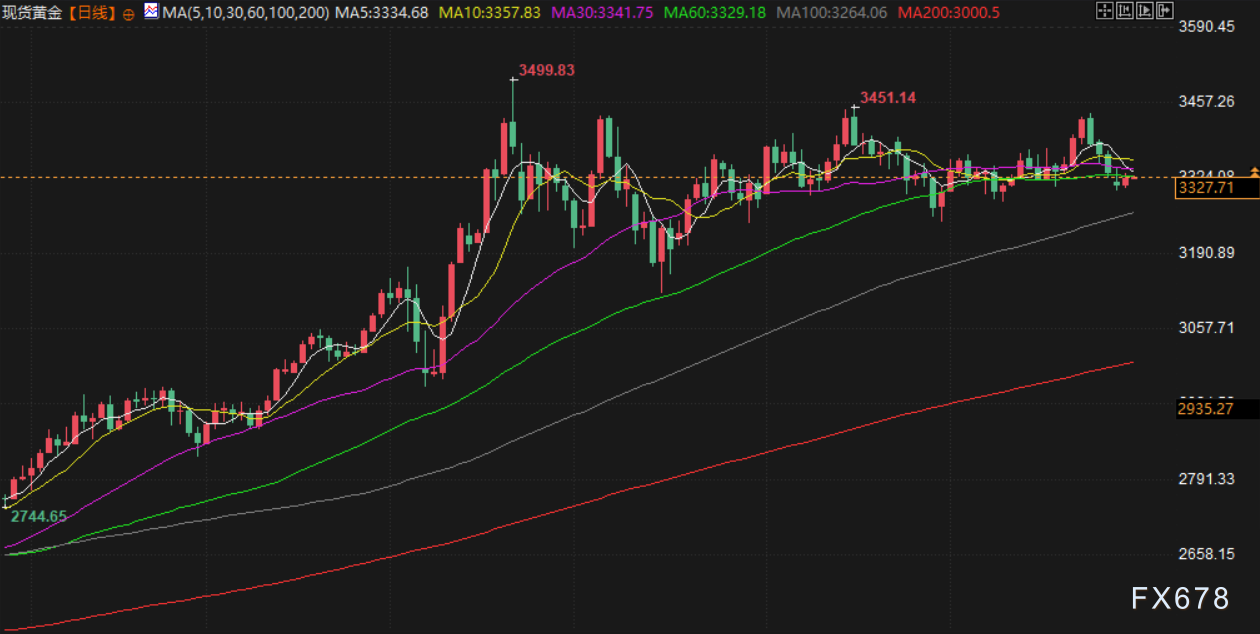Click the 3590.45 price axis label

click(x=1206, y=26)
